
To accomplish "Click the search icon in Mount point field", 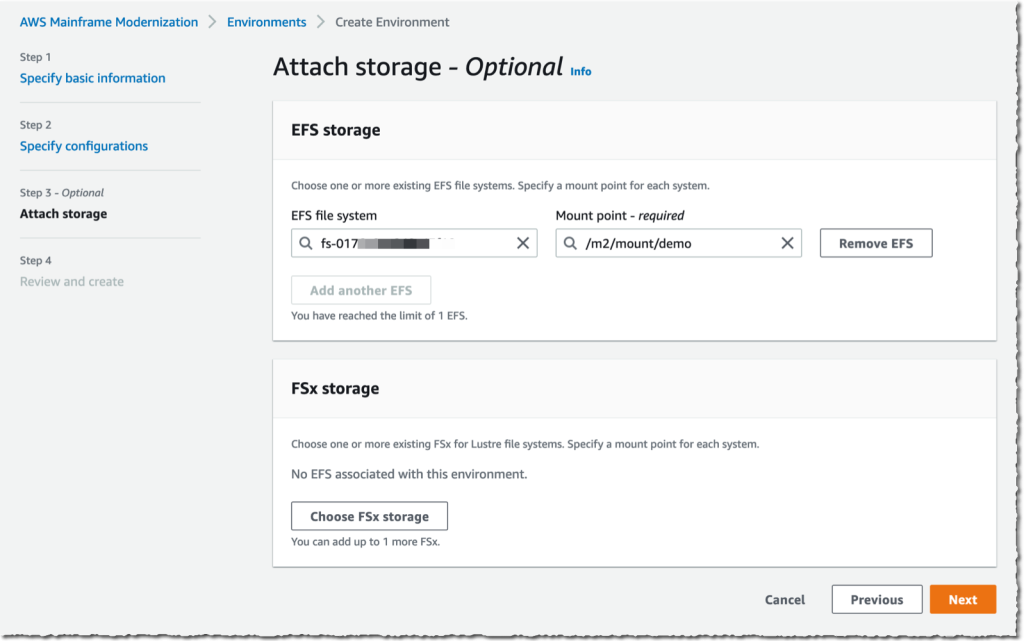I will coord(569,242).
